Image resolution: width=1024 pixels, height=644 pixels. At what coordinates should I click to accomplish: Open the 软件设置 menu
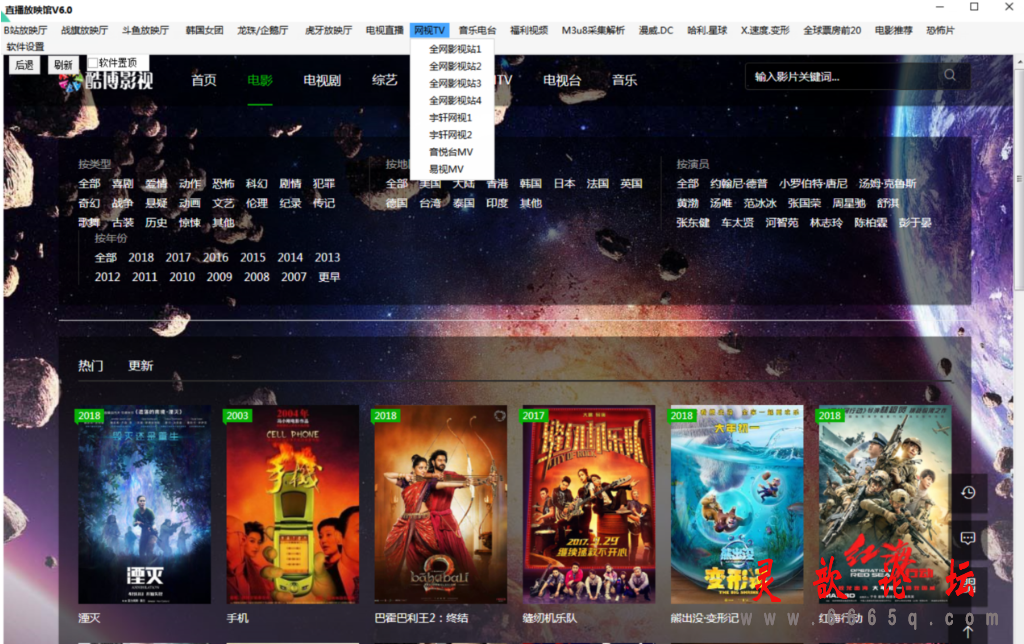coord(25,46)
